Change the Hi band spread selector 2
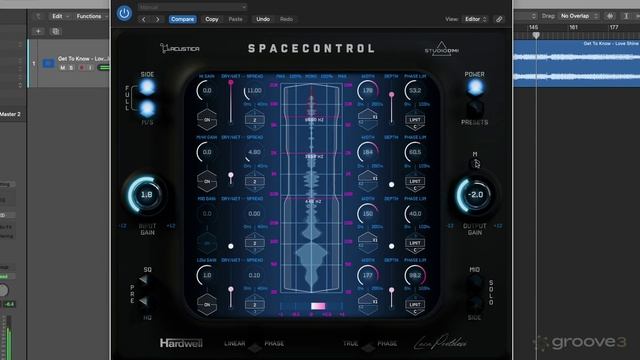 click(254, 120)
